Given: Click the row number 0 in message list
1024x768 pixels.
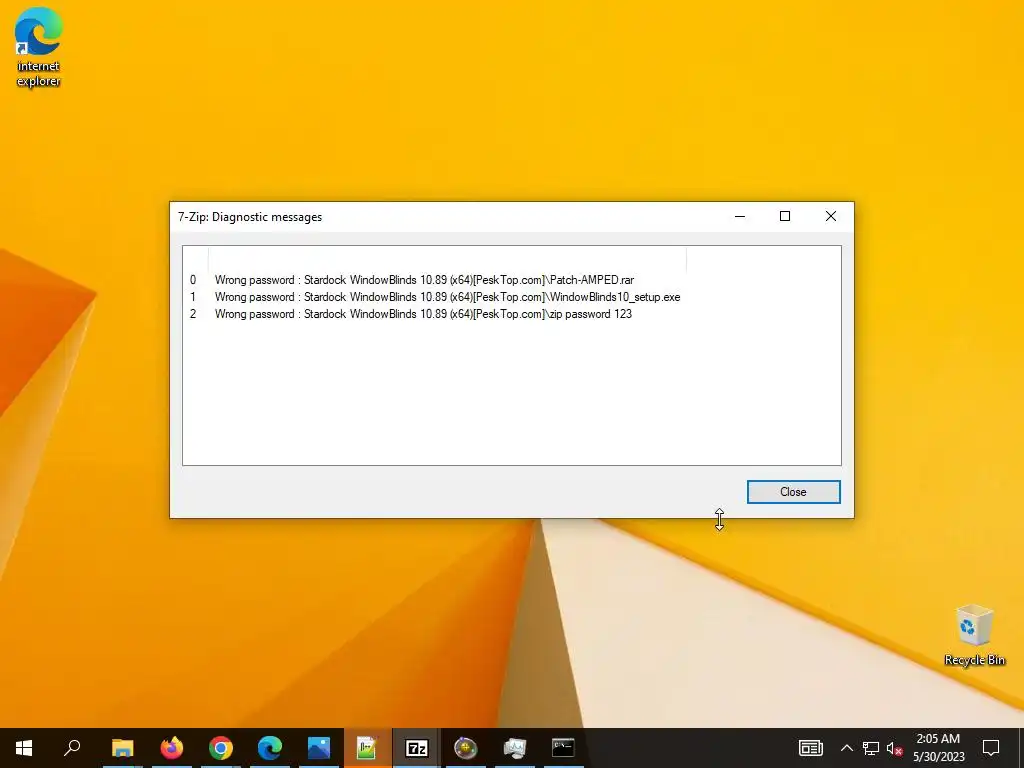Looking at the screenshot, I should click(x=193, y=280).
